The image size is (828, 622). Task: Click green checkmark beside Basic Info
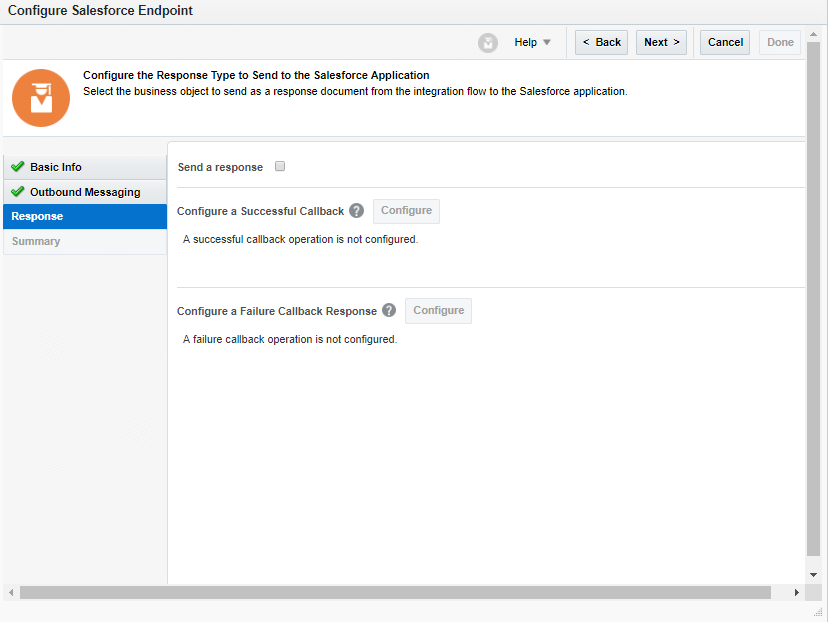(18, 166)
